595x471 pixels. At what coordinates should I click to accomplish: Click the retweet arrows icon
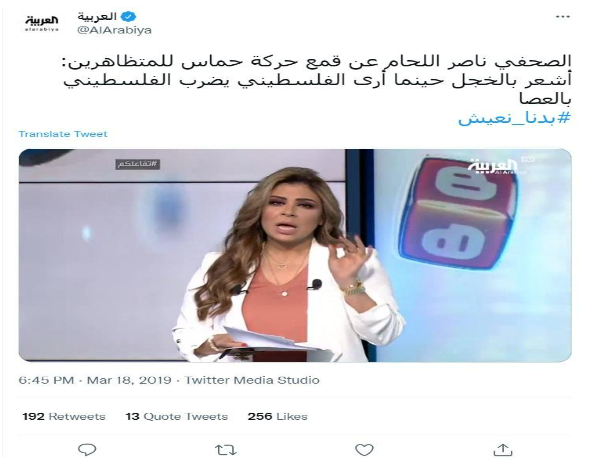click(x=226, y=450)
